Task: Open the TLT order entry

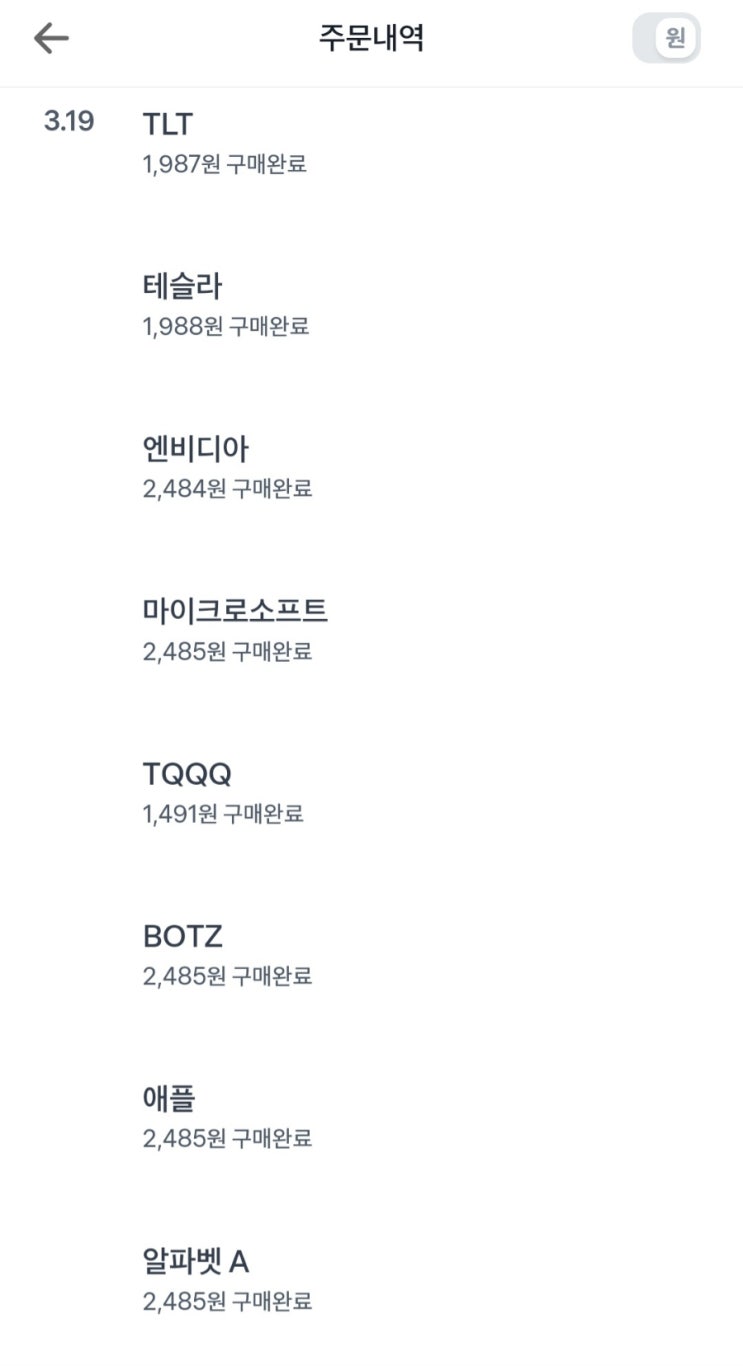Action: (168, 124)
